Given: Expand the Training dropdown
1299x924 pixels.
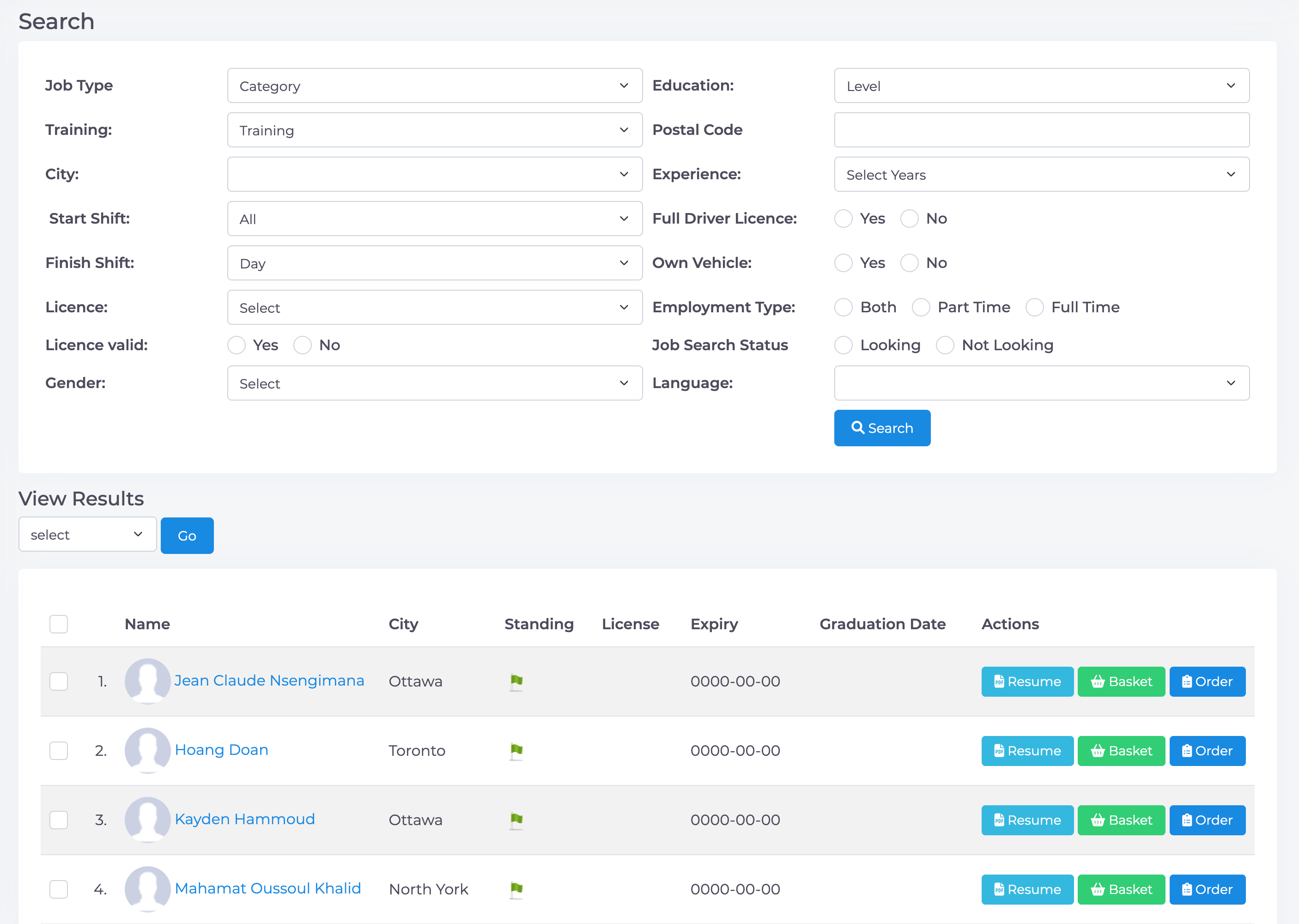Looking at the screenshot, I should [x=435, y=130].
